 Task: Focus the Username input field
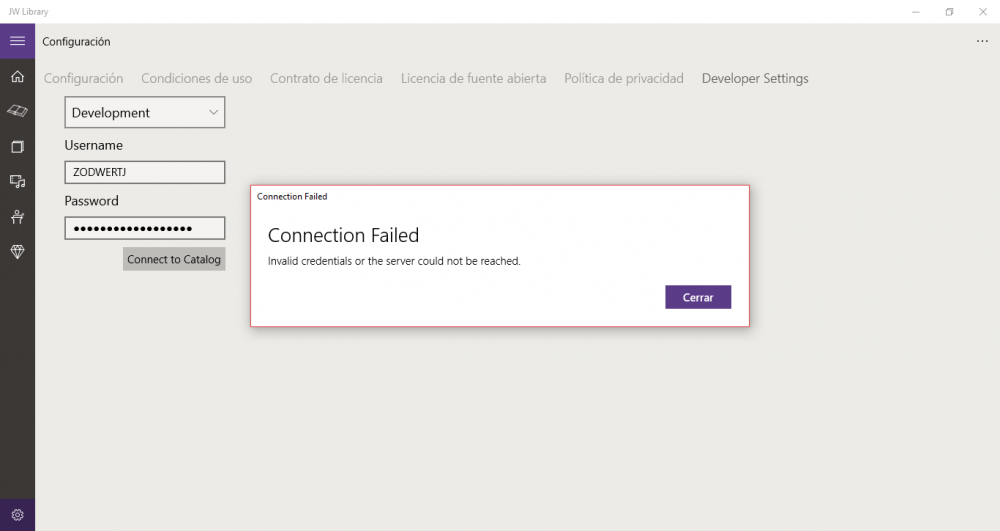(x=145, y=172)
